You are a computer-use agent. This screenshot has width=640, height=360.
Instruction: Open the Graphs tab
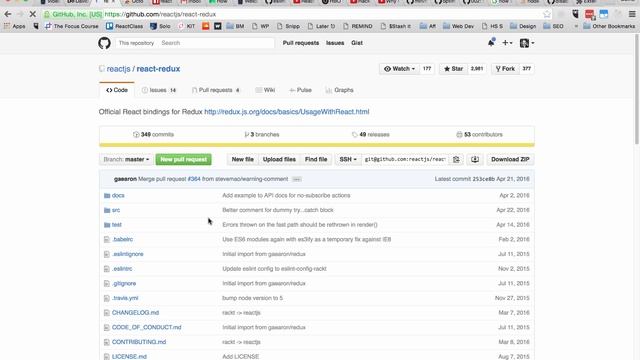340,90
